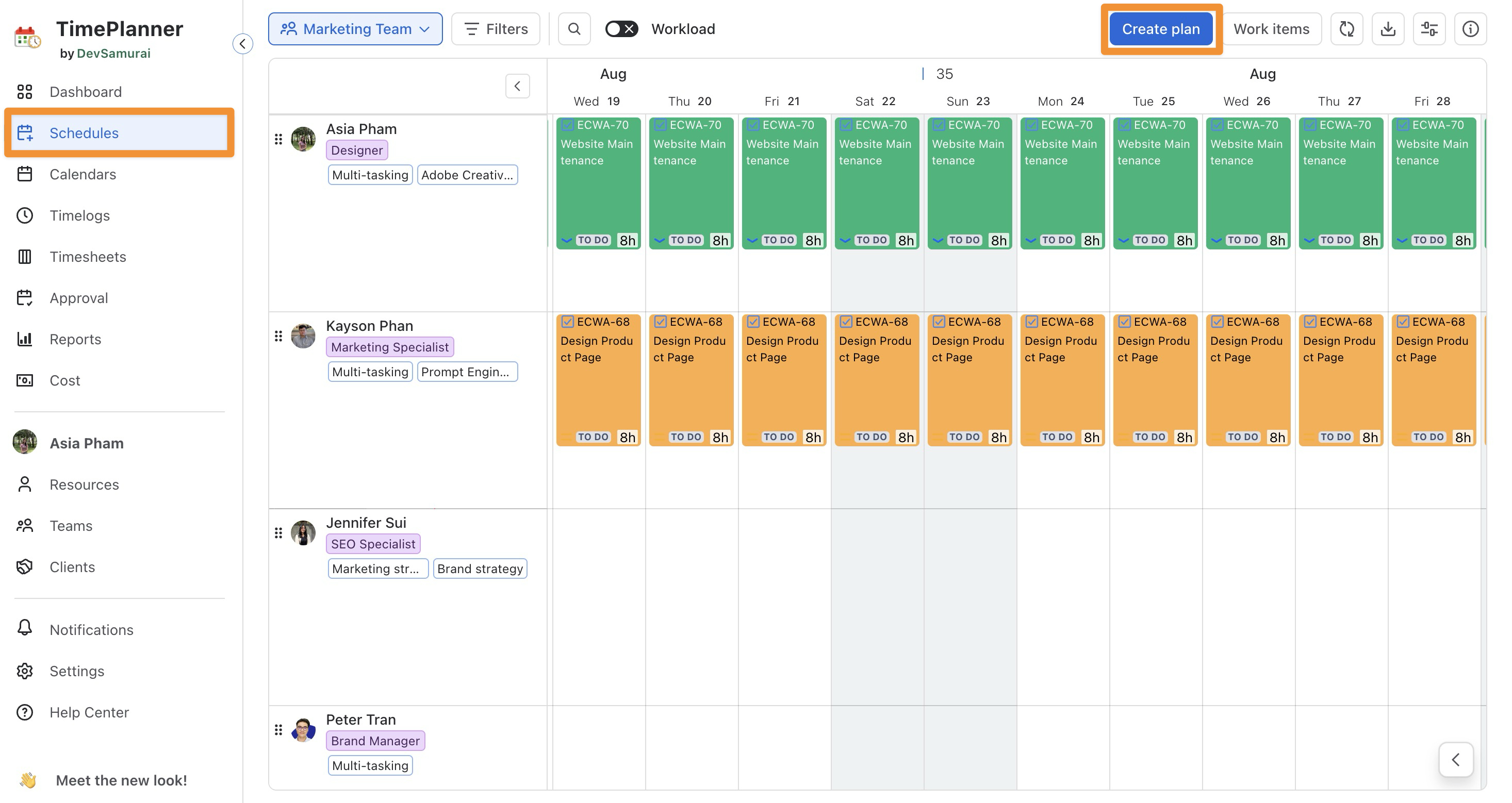Click the Teams group icon
The image size is (1512, 803).
click(25, 526)
